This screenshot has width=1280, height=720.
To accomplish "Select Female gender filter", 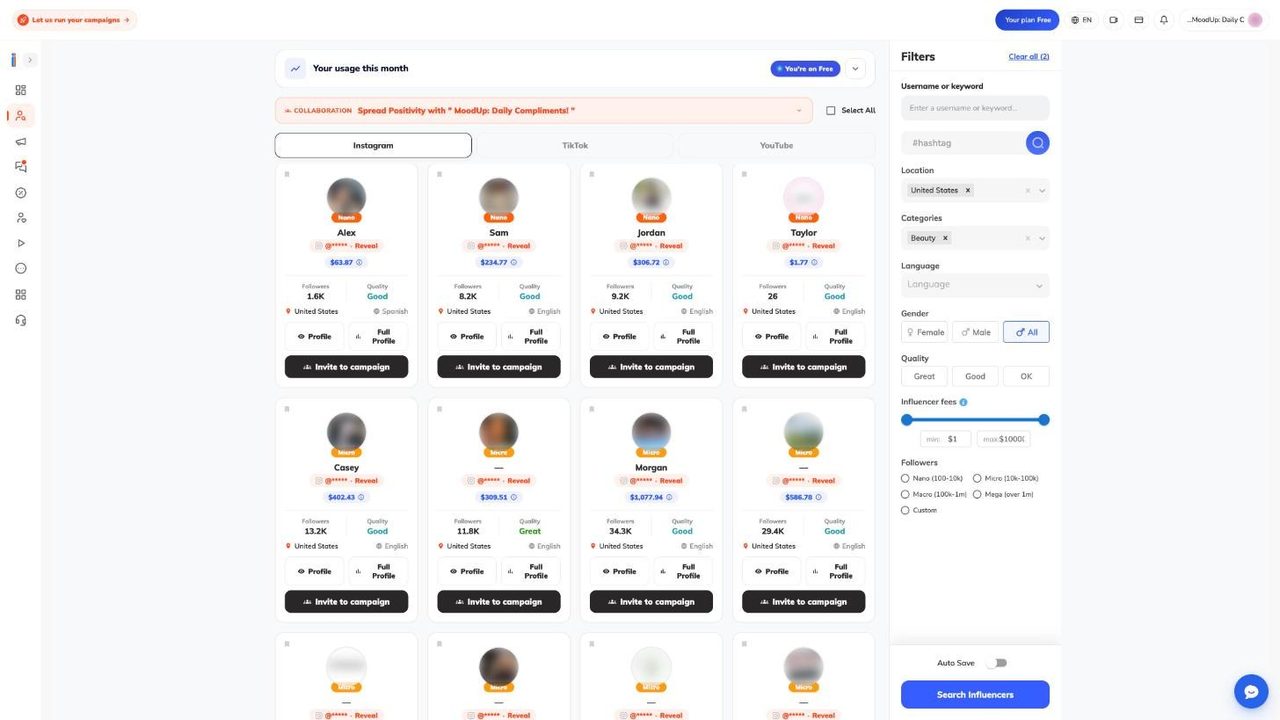I will pyautogui.click(x=924, y=332).
